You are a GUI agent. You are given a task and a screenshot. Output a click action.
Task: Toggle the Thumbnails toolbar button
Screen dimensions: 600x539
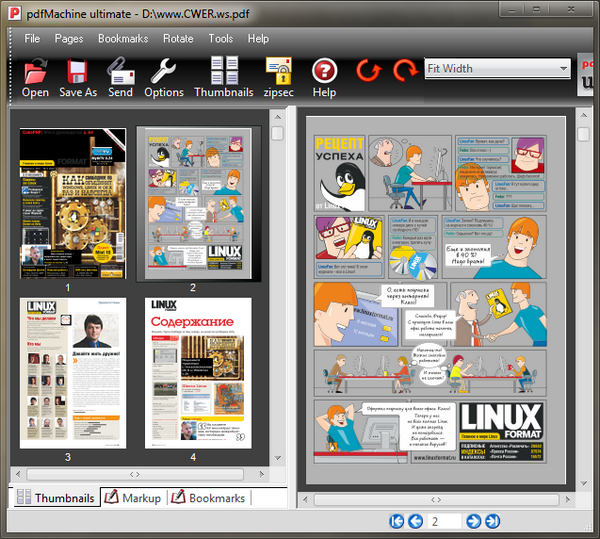tap(223, 72)
